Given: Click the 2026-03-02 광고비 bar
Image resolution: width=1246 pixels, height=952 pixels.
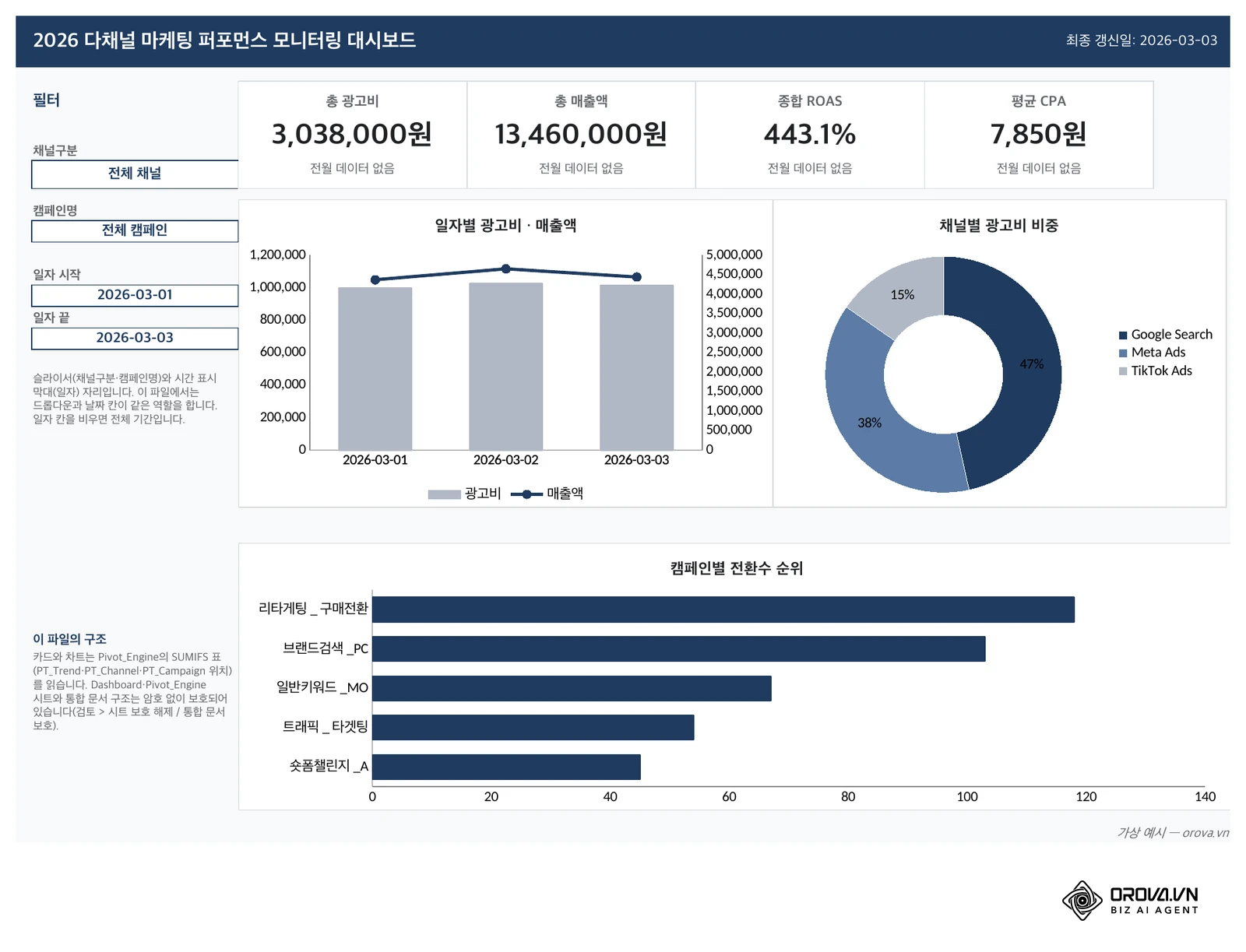Looking at the screenshot, I should [506, 366].
